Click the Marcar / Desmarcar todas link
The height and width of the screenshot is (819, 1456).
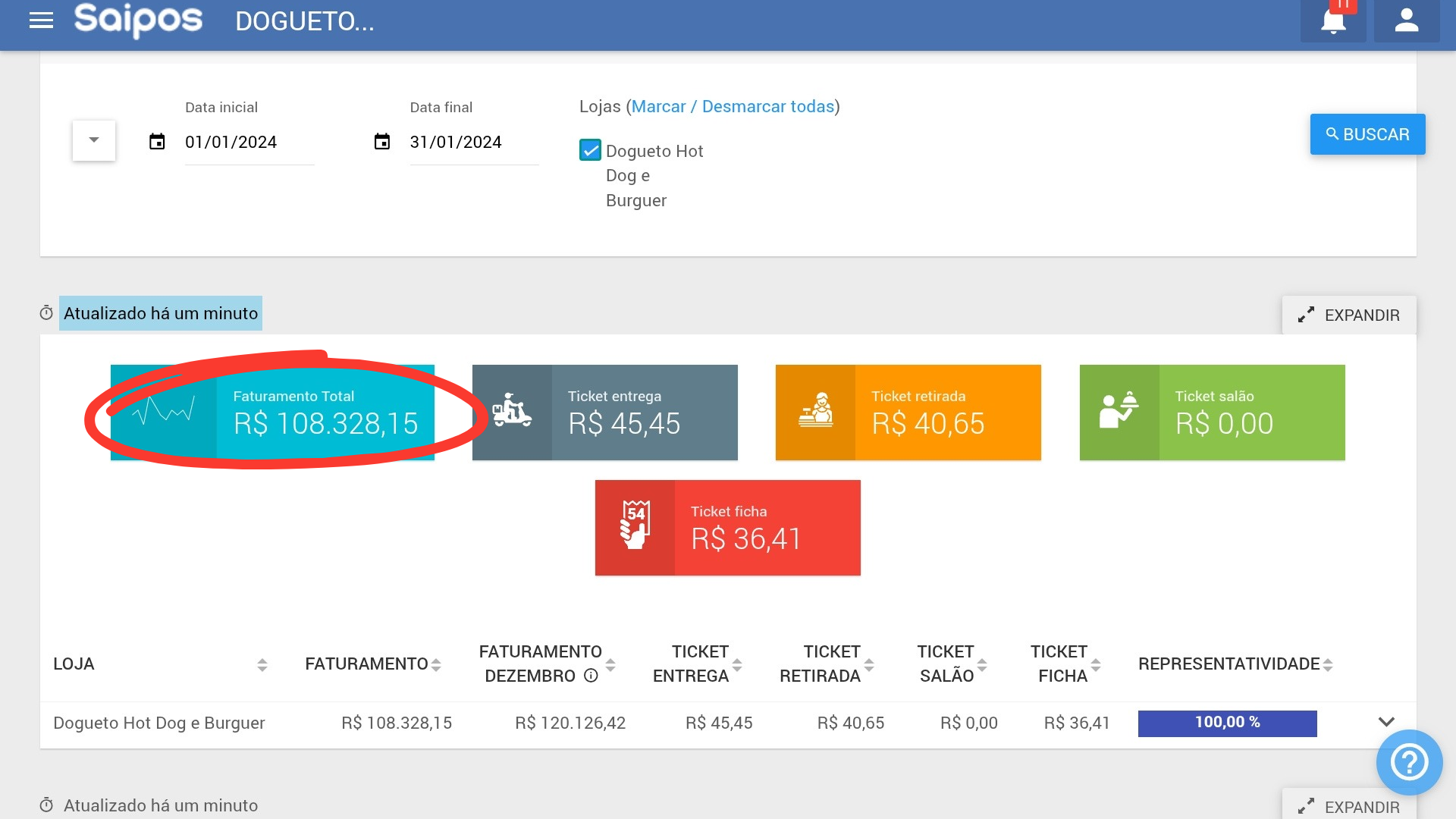click(x=733, y=107)
